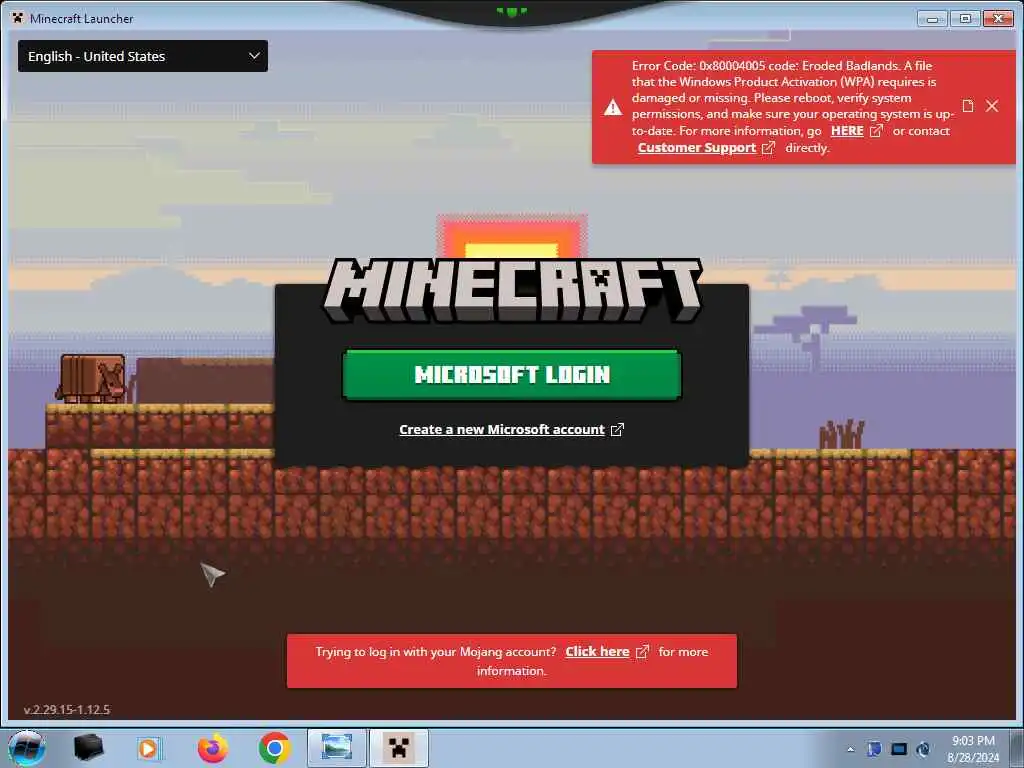Show hidden system tray icons arrow

click(850, 750)
